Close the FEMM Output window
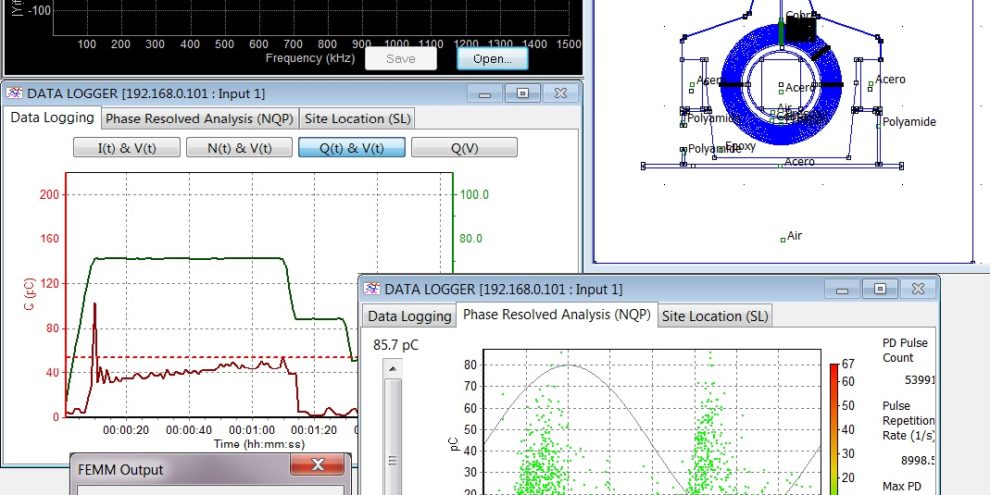Viewport: 990px width, 495px height. (x=319, y=465)
